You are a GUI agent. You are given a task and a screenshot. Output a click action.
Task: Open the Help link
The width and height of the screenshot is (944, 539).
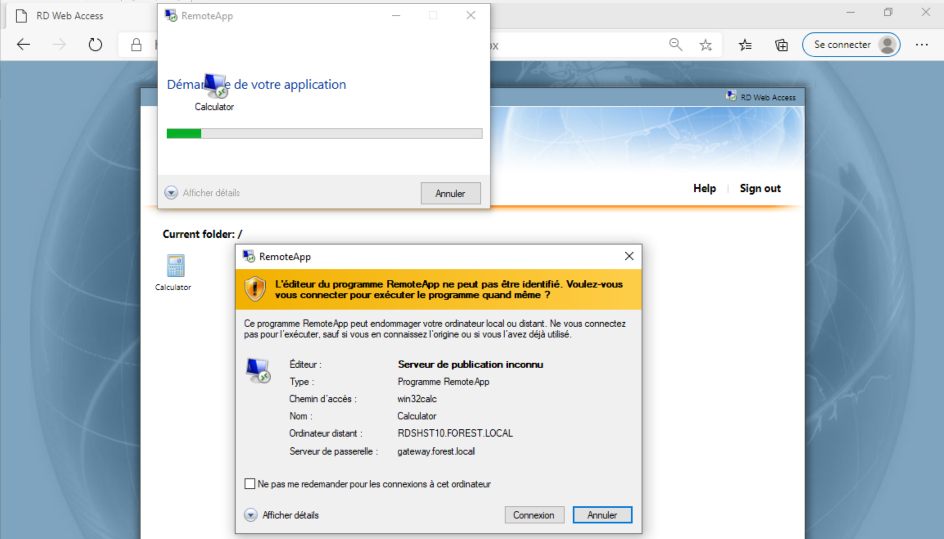(x=704, y=188)
